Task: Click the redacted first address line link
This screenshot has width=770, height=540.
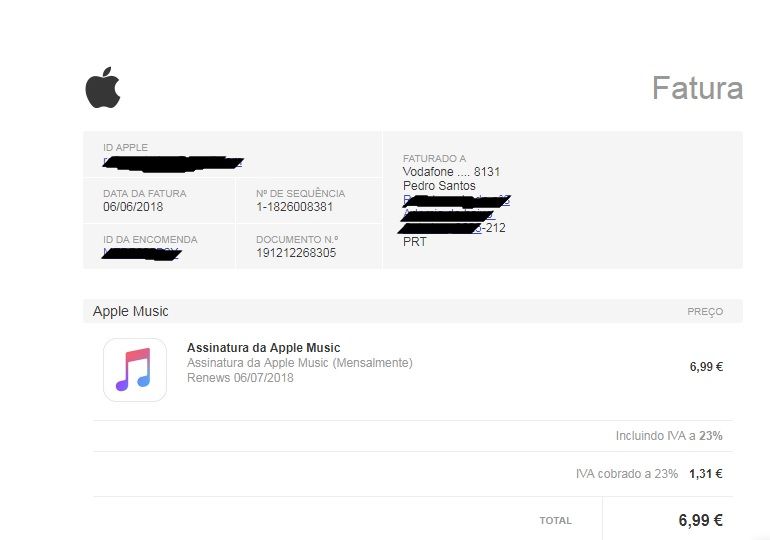Action: coord(456,200)
